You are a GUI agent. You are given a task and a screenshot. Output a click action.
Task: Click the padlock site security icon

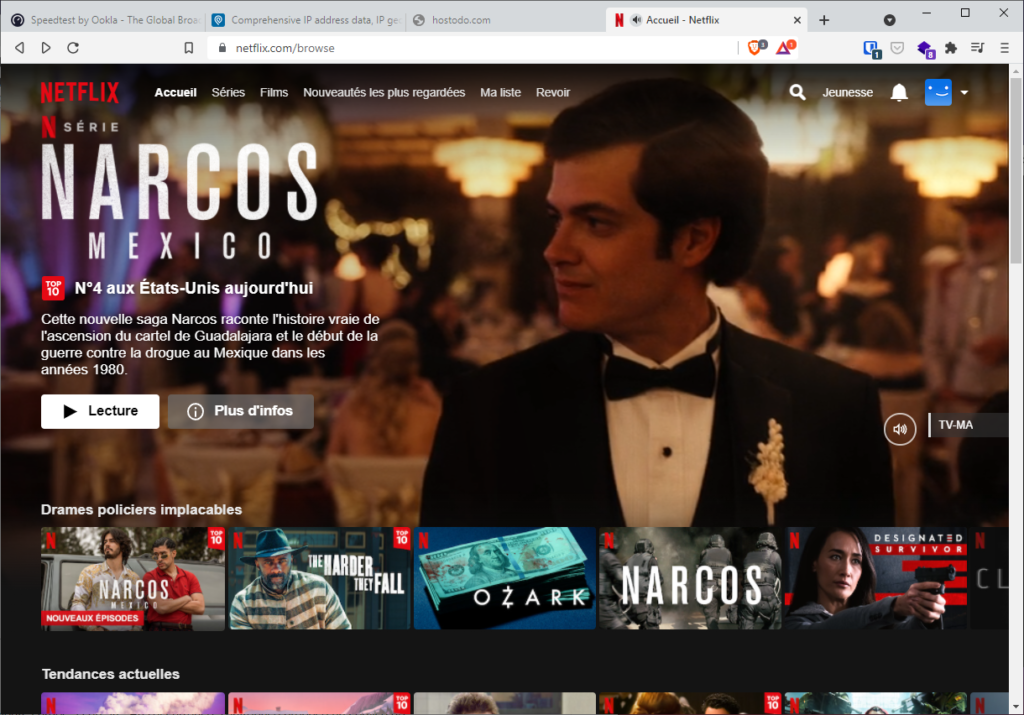tap(222, 48)
